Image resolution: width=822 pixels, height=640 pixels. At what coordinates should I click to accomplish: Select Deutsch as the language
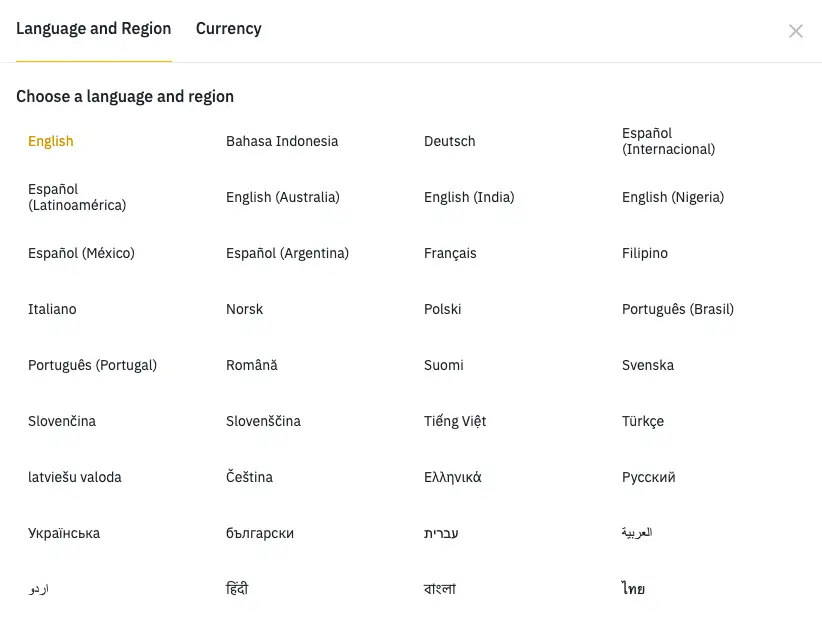point(450,141)
